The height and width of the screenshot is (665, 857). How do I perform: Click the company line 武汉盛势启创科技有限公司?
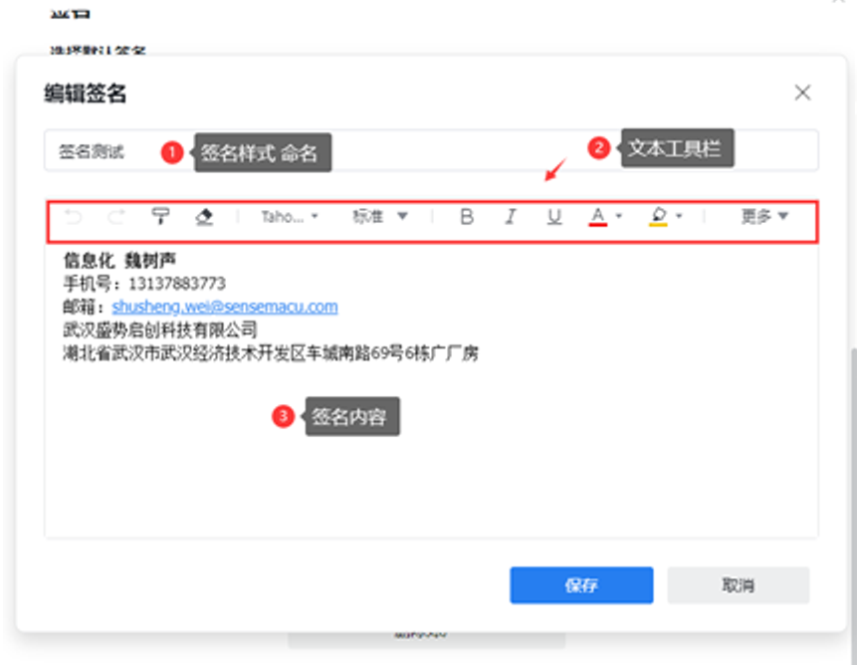(160, 329)
